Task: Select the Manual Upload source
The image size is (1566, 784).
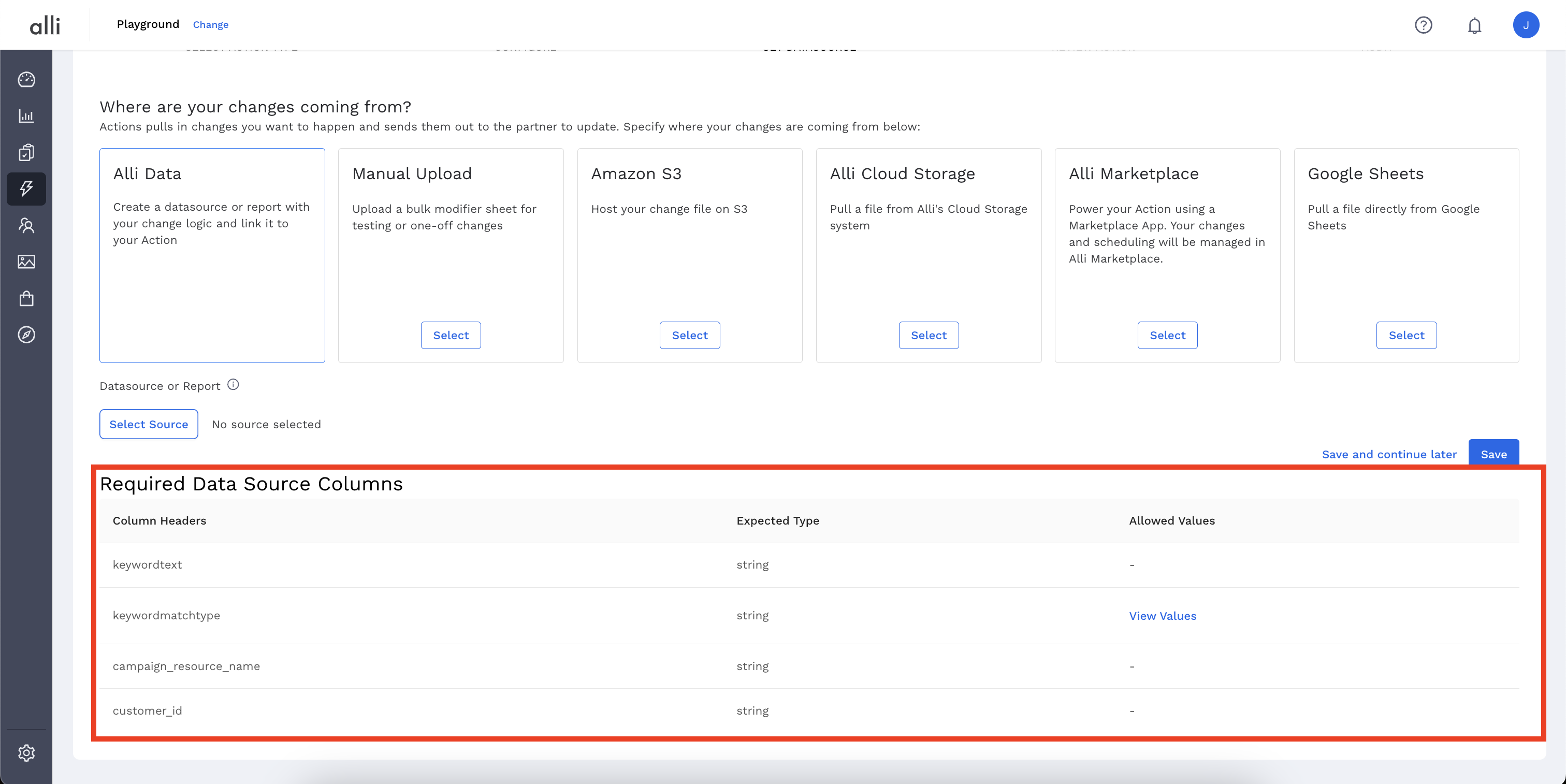Action: tap(451, 336)
